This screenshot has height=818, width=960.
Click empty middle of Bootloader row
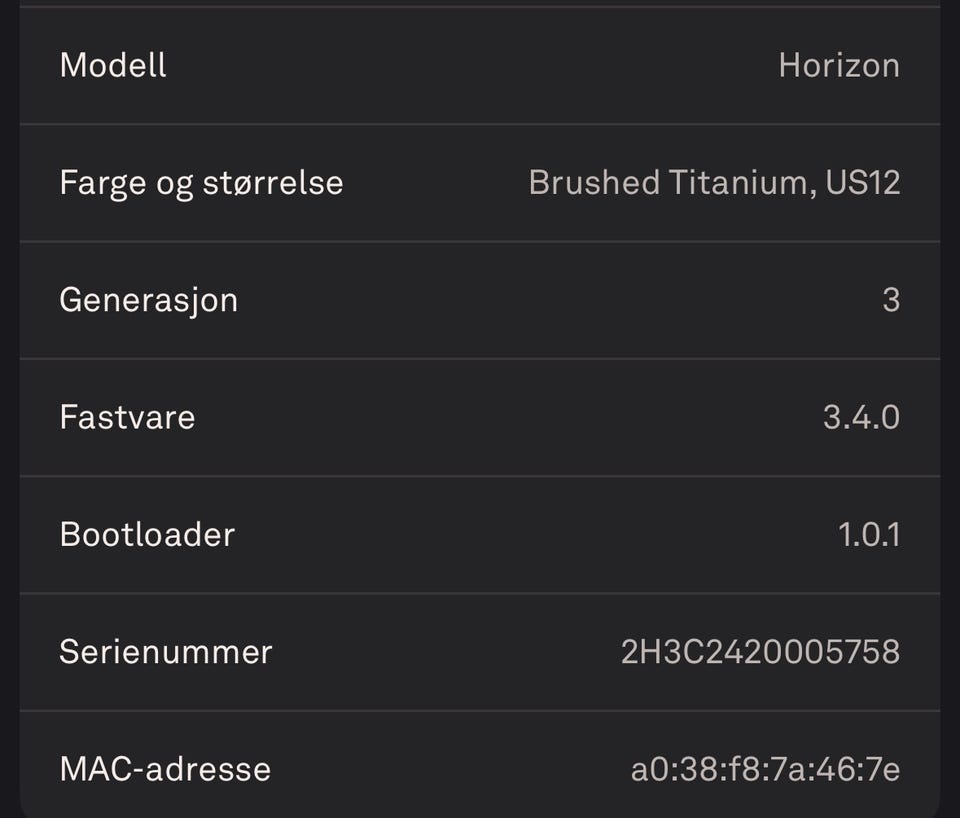540,534
